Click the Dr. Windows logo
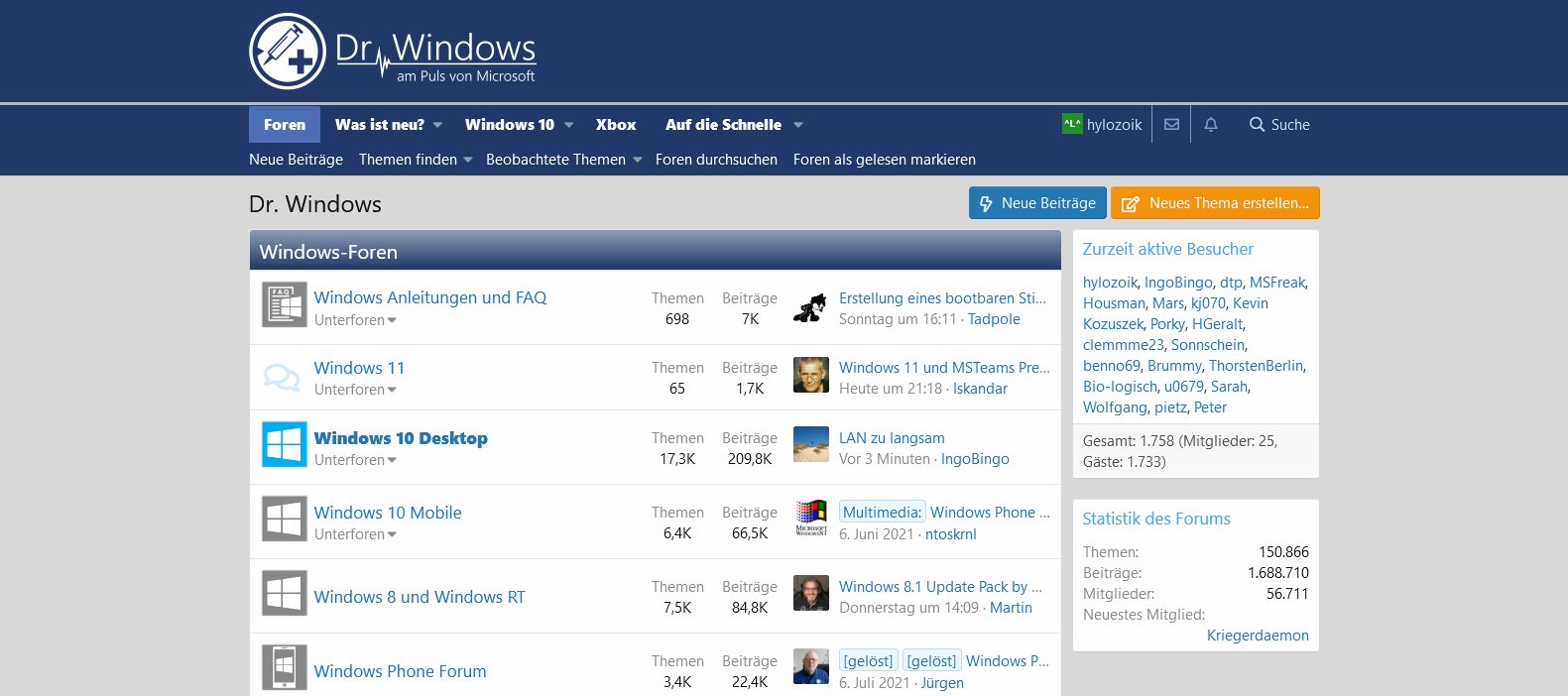Viewport: 1568px width, 696px height. coord(393,52)
